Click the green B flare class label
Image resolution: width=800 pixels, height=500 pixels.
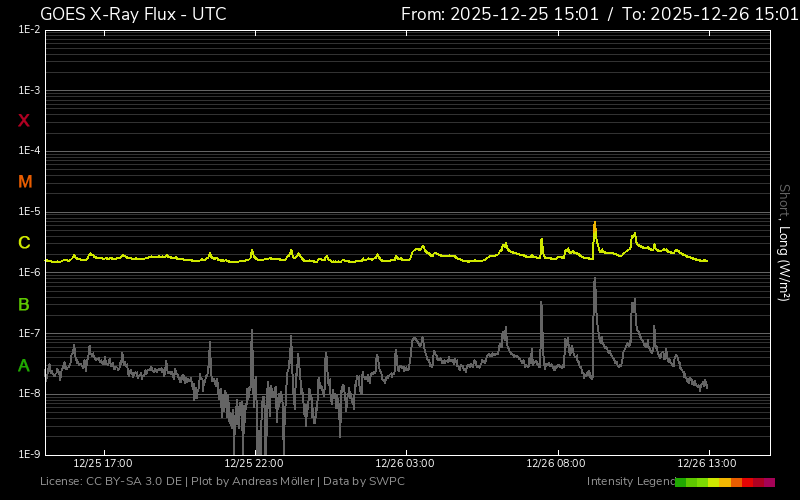(24, 304)
